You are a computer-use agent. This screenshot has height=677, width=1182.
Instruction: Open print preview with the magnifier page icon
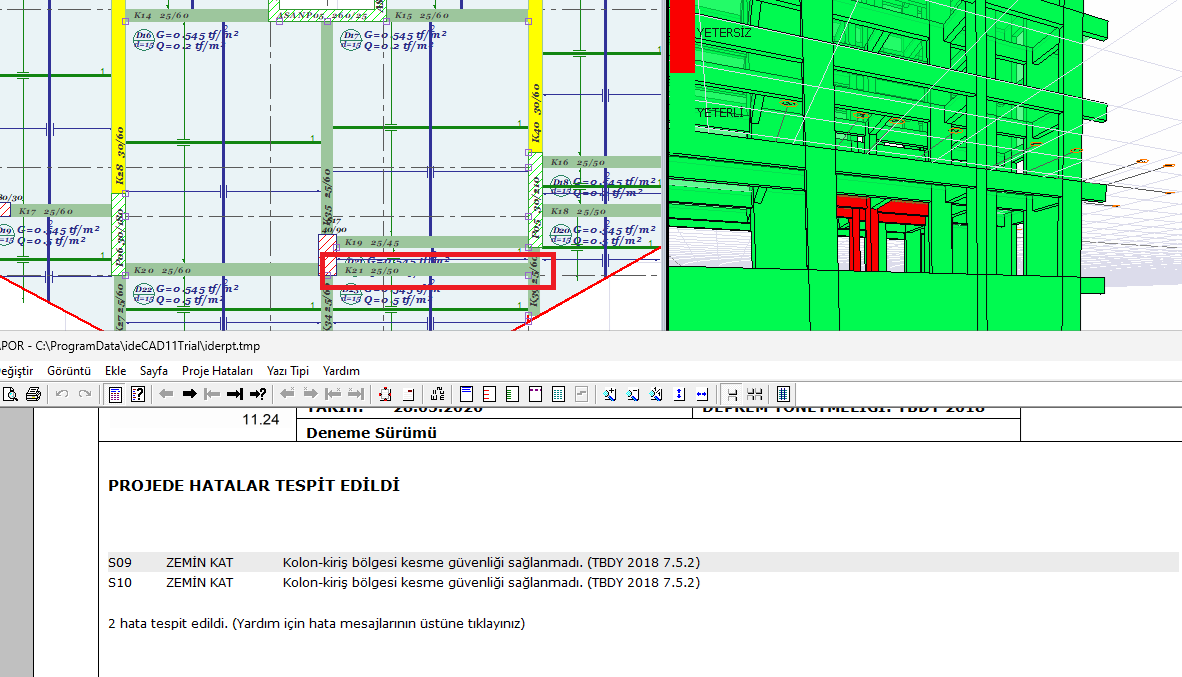tap(11, 394)
